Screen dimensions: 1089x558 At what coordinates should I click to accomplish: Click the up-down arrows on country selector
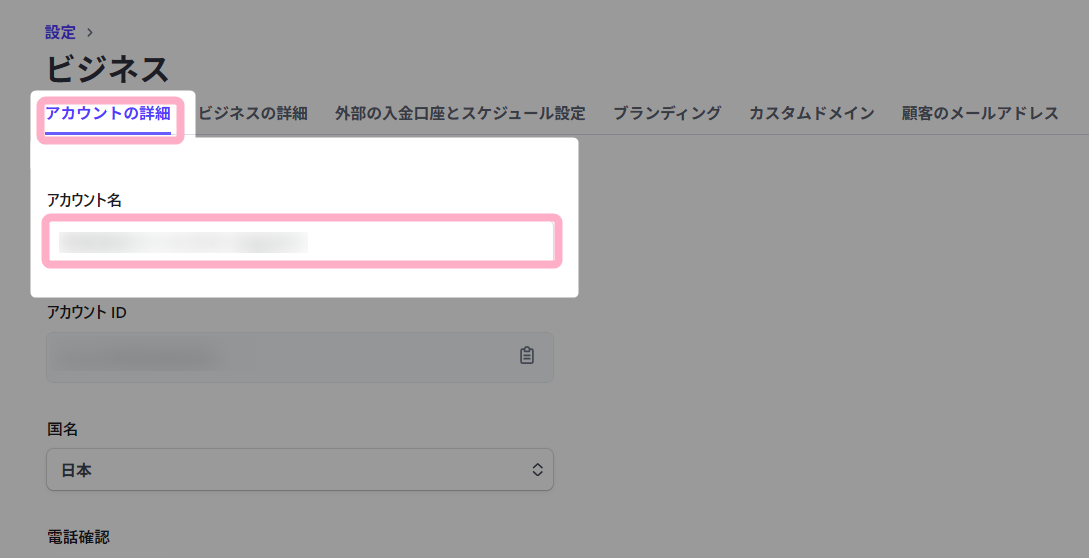537,470
